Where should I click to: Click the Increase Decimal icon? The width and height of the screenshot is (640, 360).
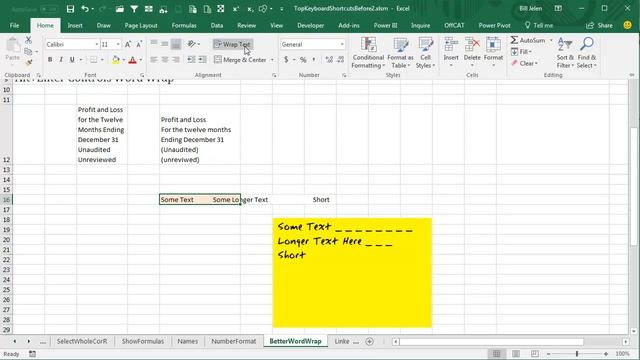coord(329,60)
